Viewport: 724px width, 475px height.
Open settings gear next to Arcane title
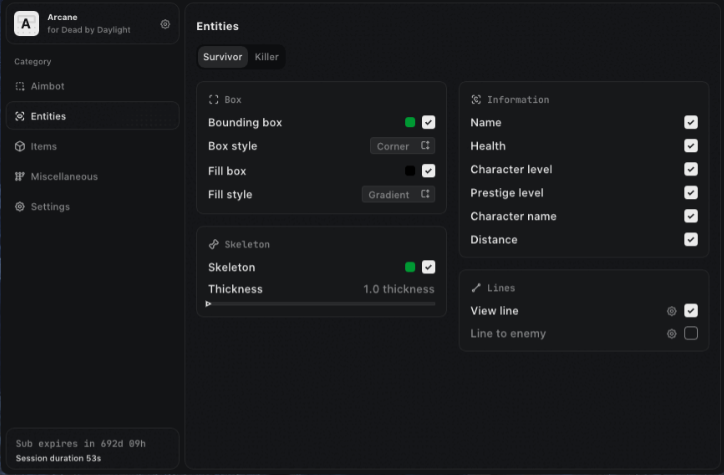click(x=165, y=24)
